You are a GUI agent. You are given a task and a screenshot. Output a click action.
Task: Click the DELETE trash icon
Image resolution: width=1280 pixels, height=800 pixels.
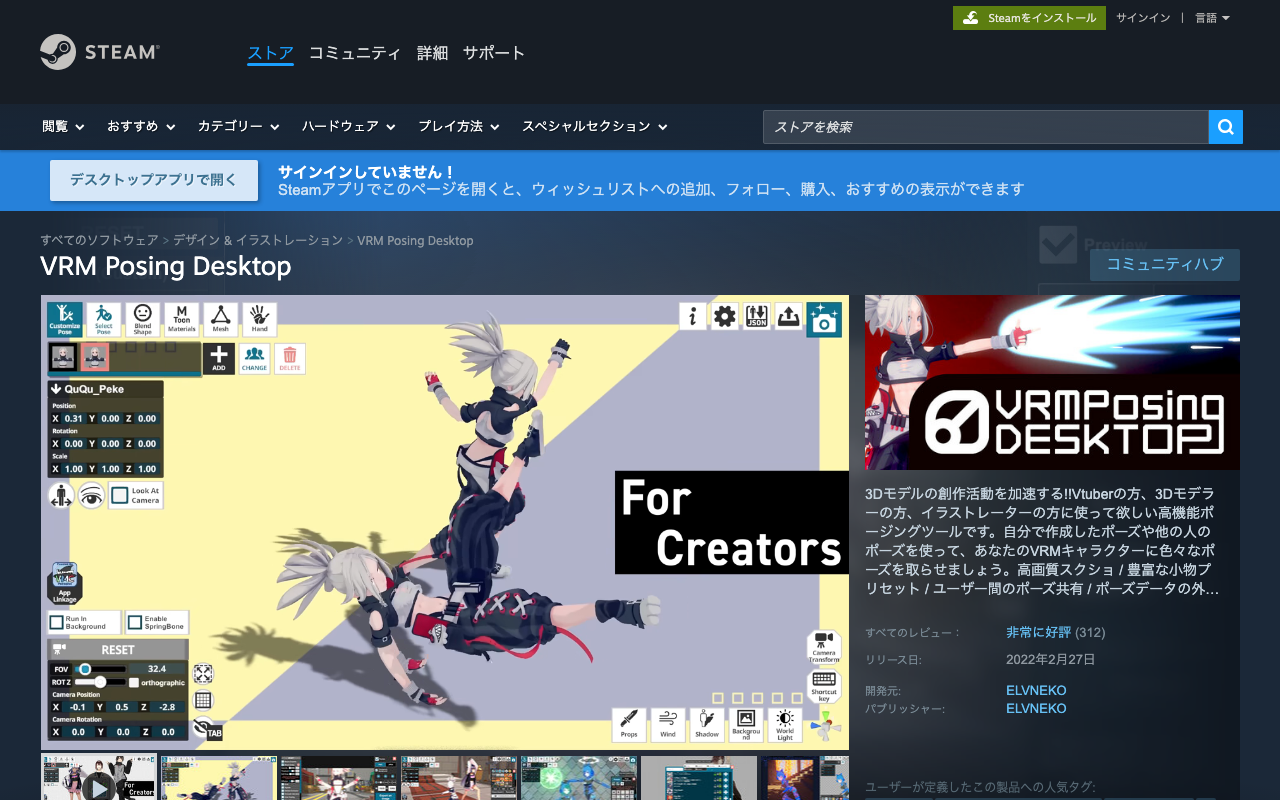(x=290, y=358)
